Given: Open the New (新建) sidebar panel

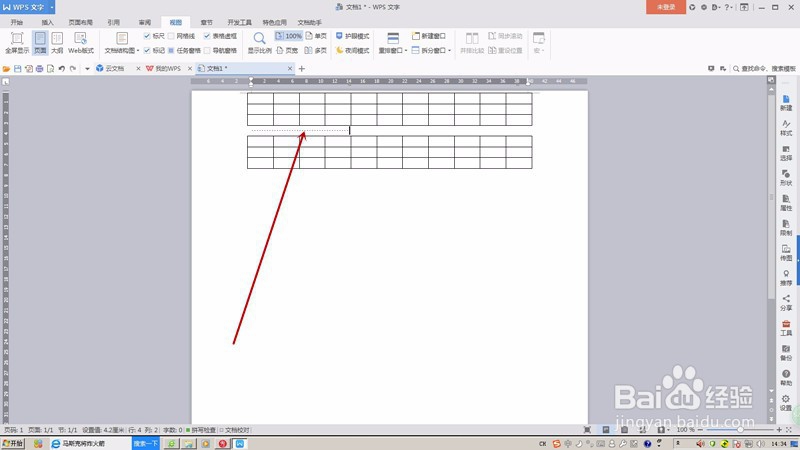Looking at the screenshot, I should pyautogui.click(x=786, y=103).
